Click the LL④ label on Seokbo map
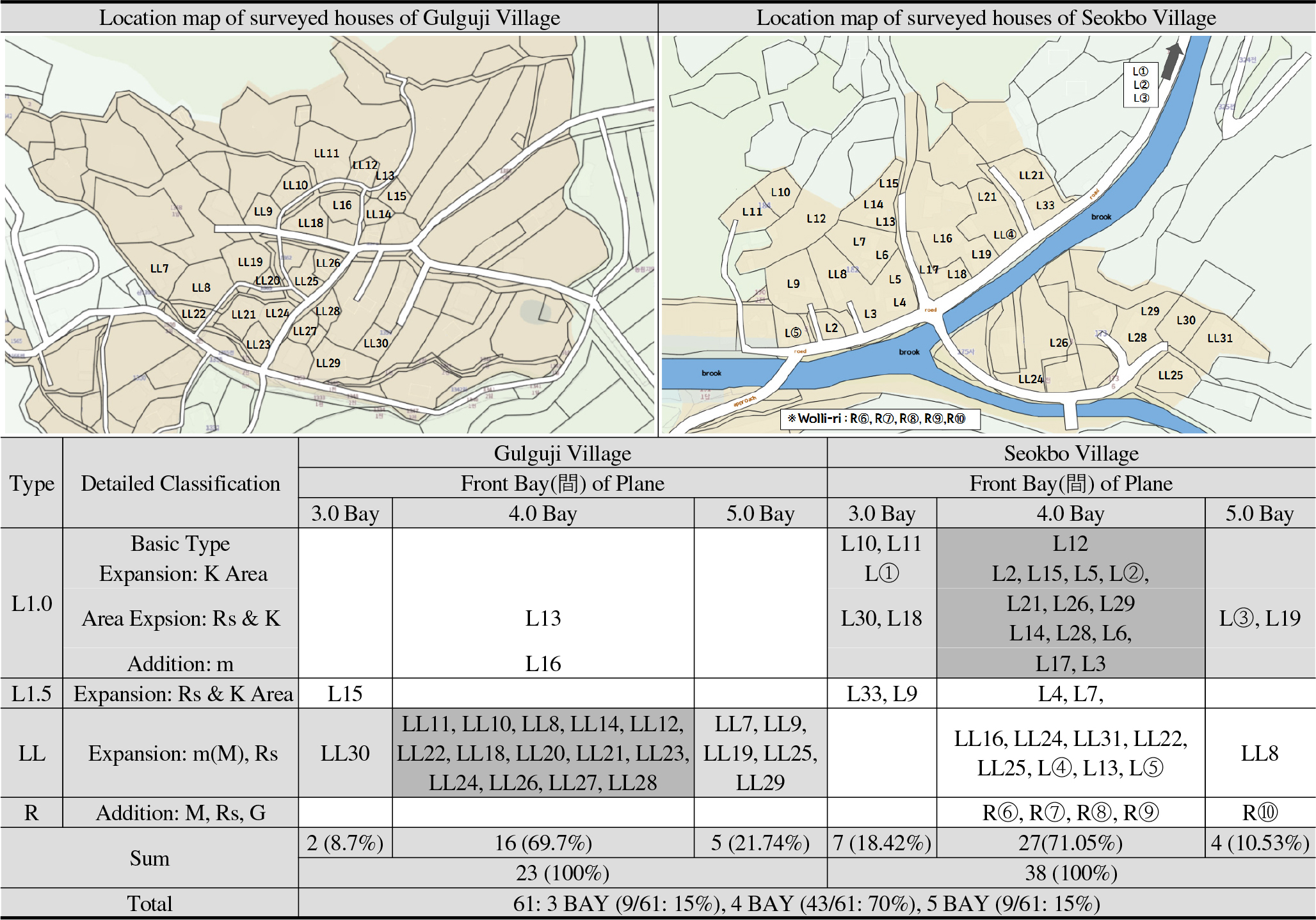The width and height of the screenshot is (1316, 920). coord(1004,235)
